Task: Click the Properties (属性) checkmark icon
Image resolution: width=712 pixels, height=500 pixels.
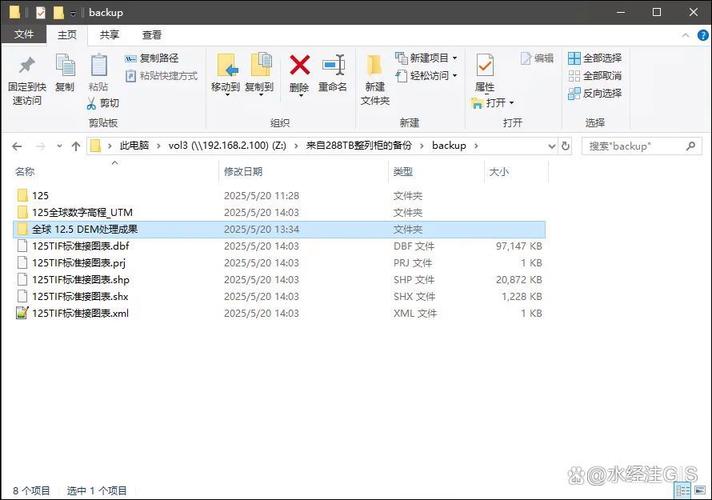Action: (485, 65)
